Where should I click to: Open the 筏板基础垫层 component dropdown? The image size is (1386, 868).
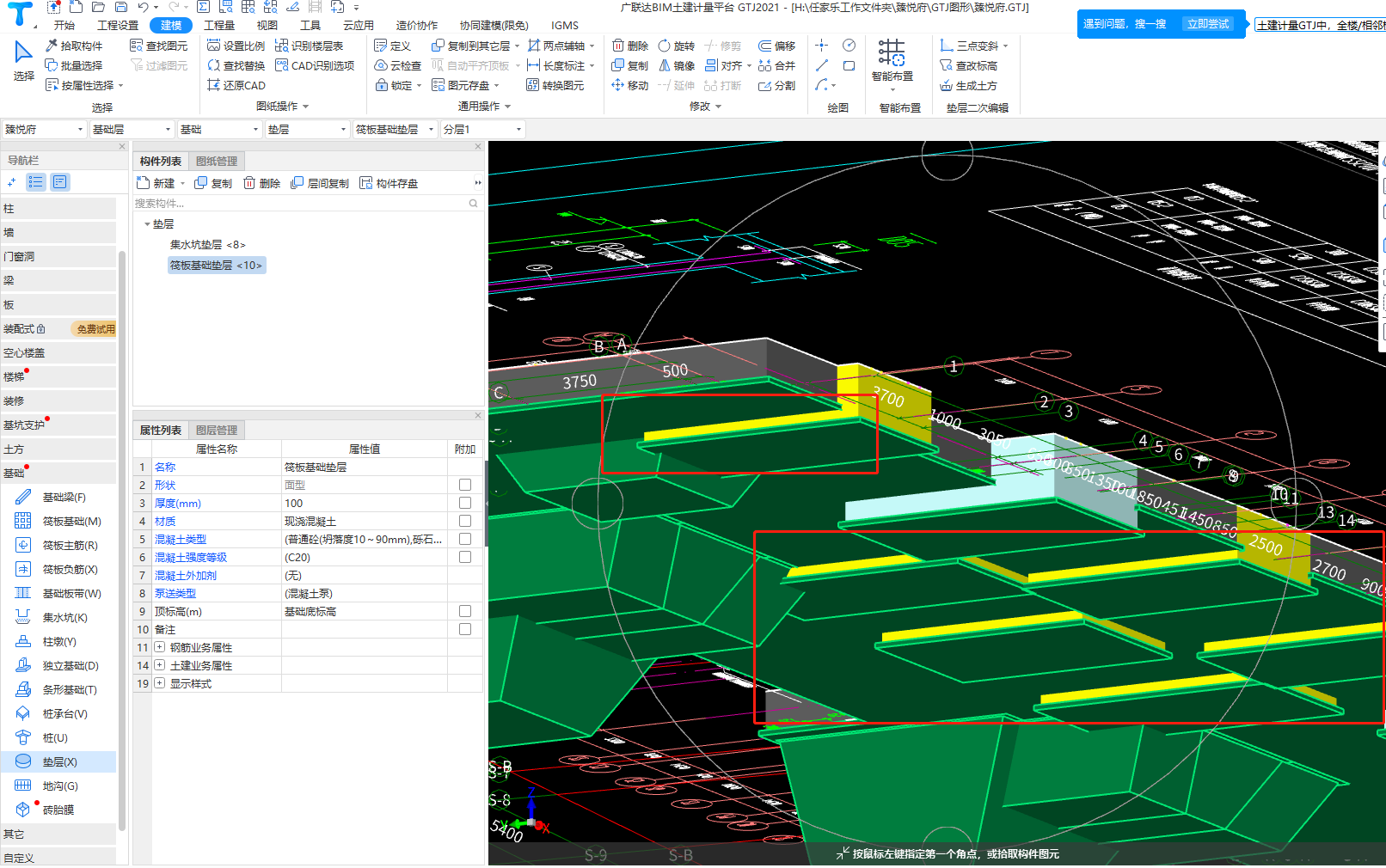[395, 129]
